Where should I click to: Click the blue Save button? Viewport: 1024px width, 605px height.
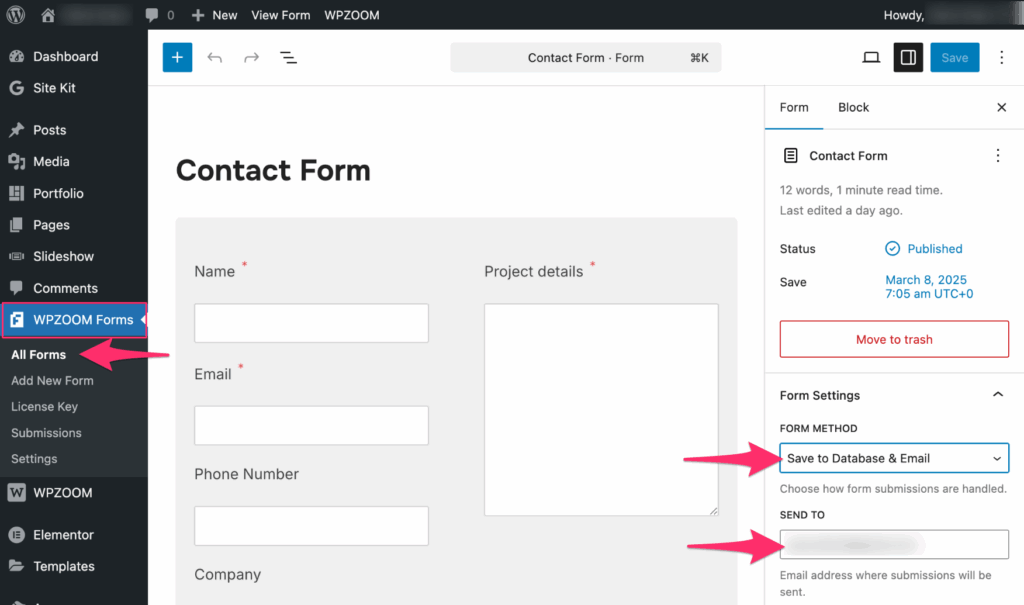954,57
